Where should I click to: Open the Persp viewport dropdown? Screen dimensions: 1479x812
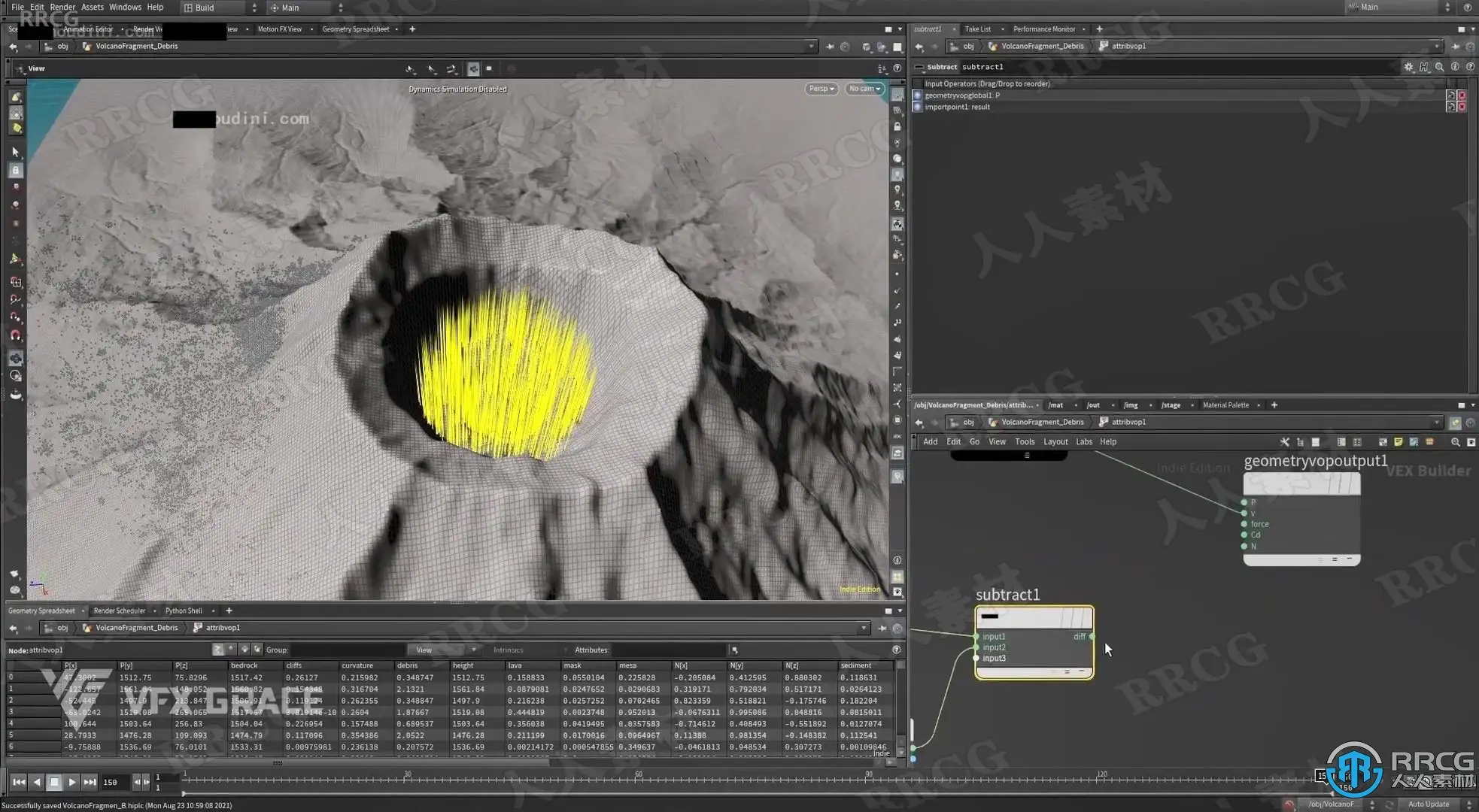(x=821, y=89)
